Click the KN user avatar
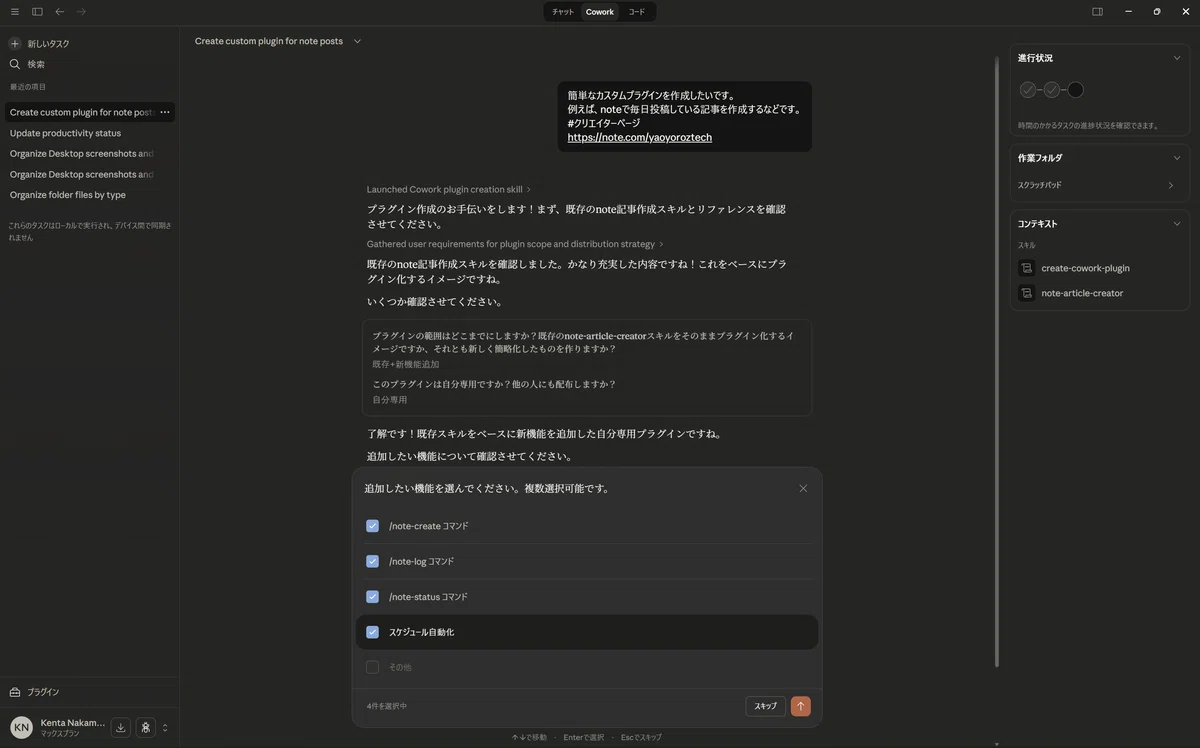 [21, 727]
